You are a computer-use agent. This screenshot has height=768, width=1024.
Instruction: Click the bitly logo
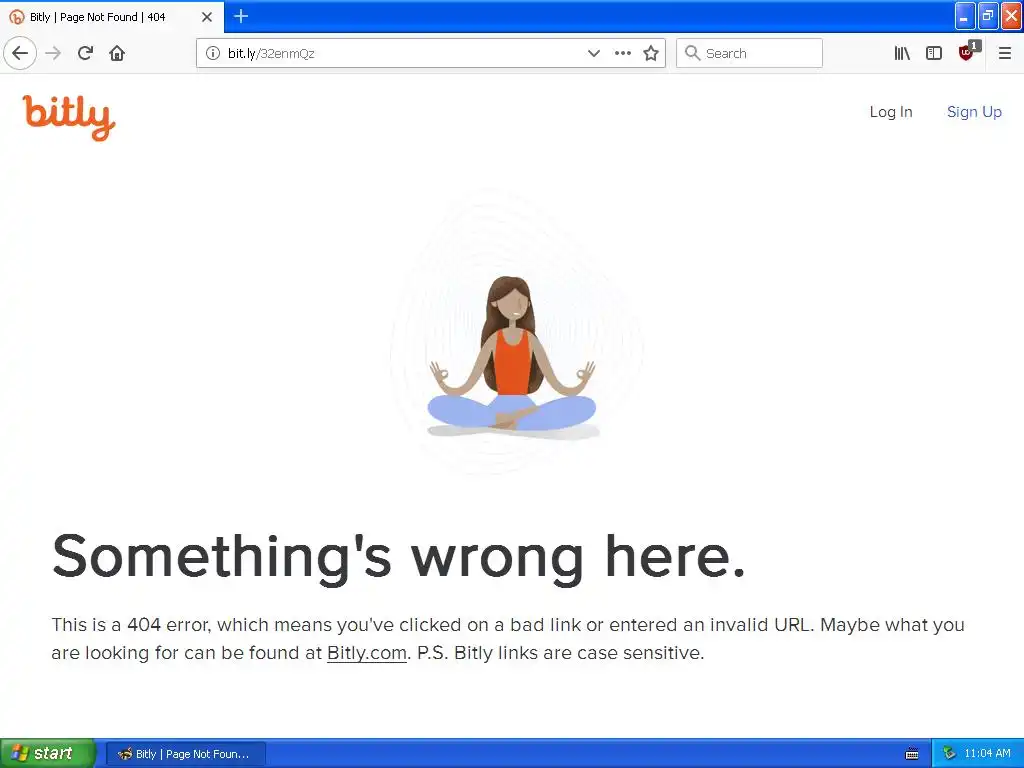click(69, 118)
